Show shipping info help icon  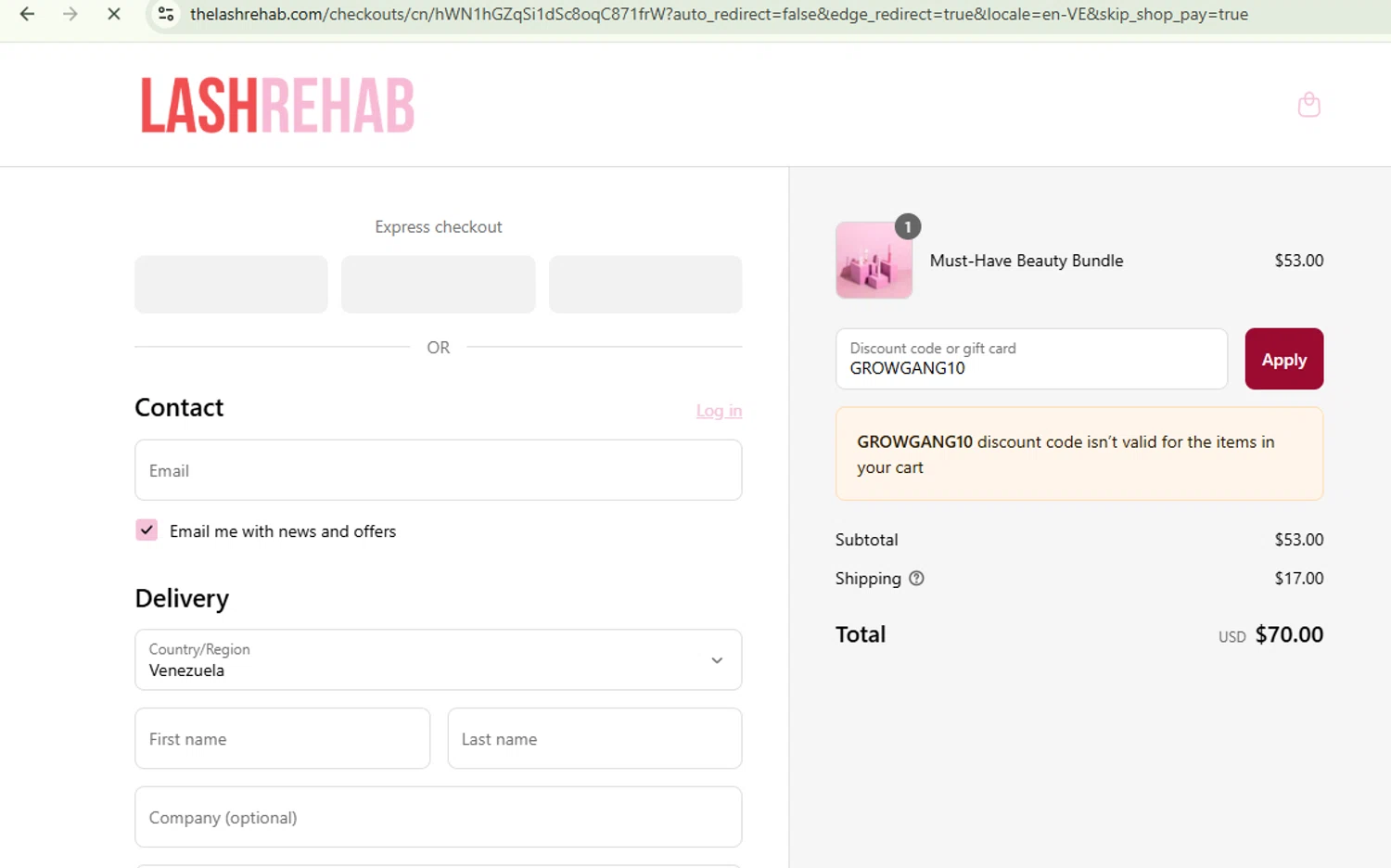pyautogui.click(x=916, y=579)
